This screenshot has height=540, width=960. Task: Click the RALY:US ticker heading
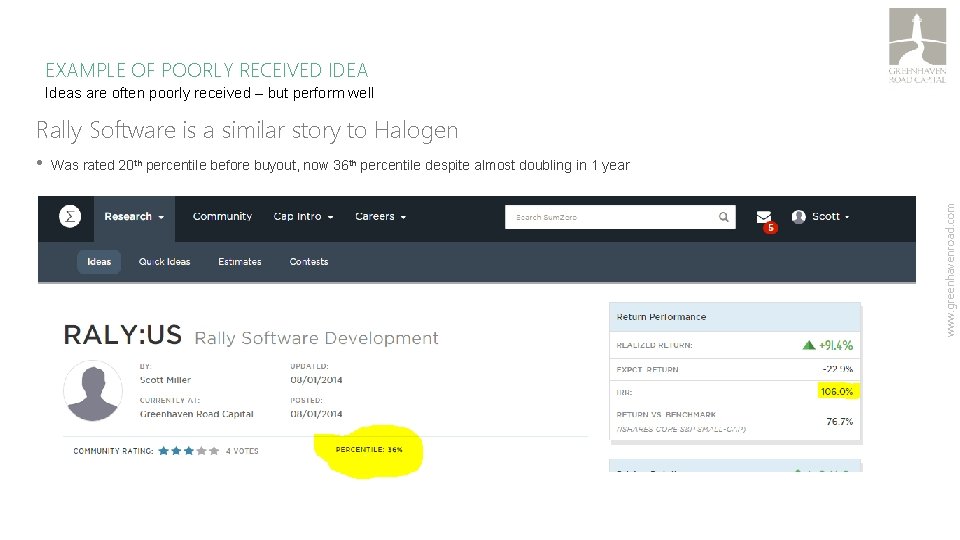pyautogui.click(x=122, y=335)
